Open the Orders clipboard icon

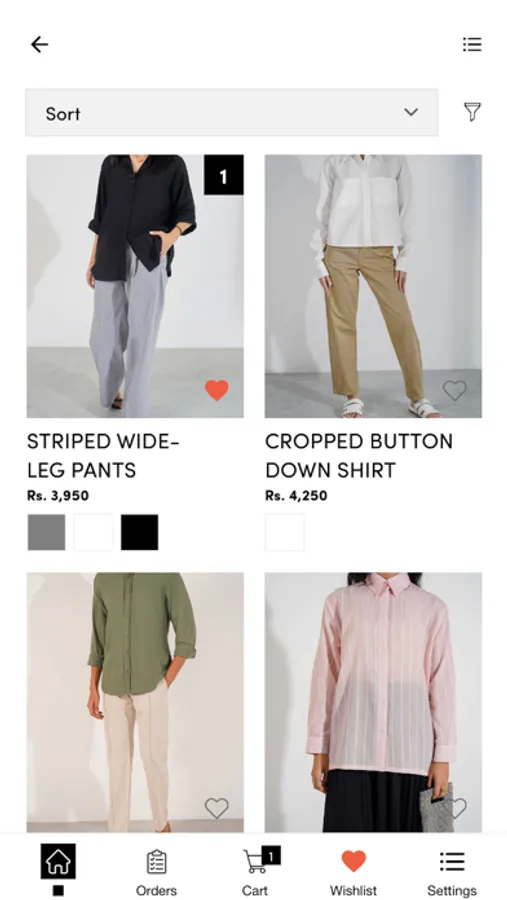click(156, 862)
